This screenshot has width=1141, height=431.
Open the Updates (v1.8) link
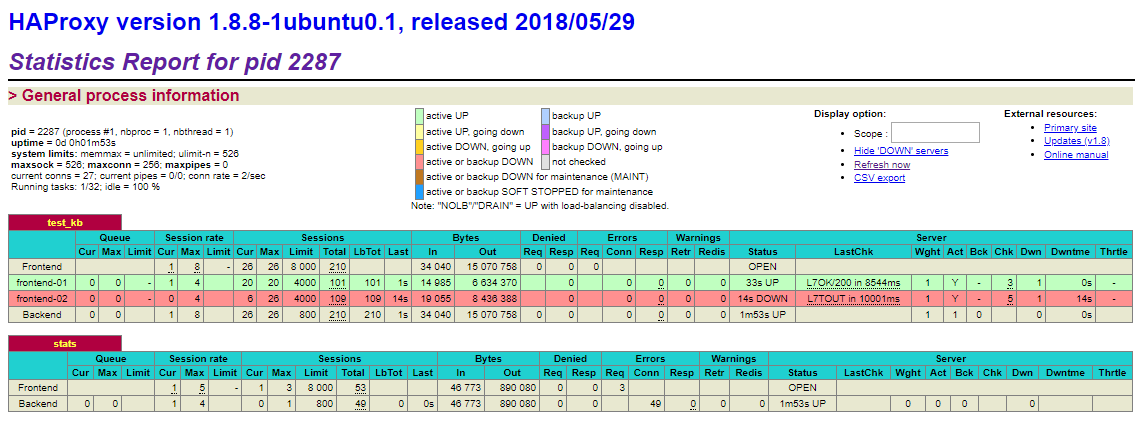point(1076,141)
